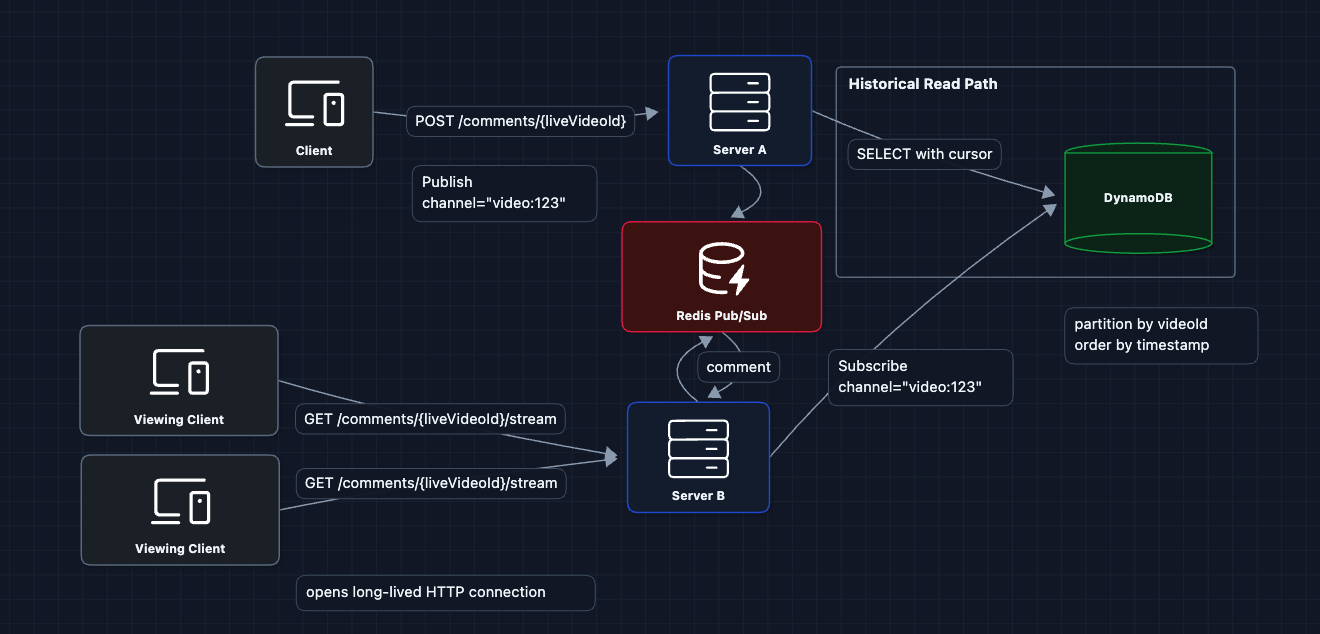The height and width of the screenshot is (634, 1320).
Task: Click the upper Viewing Client device icon
Action: tap(179, 372)
